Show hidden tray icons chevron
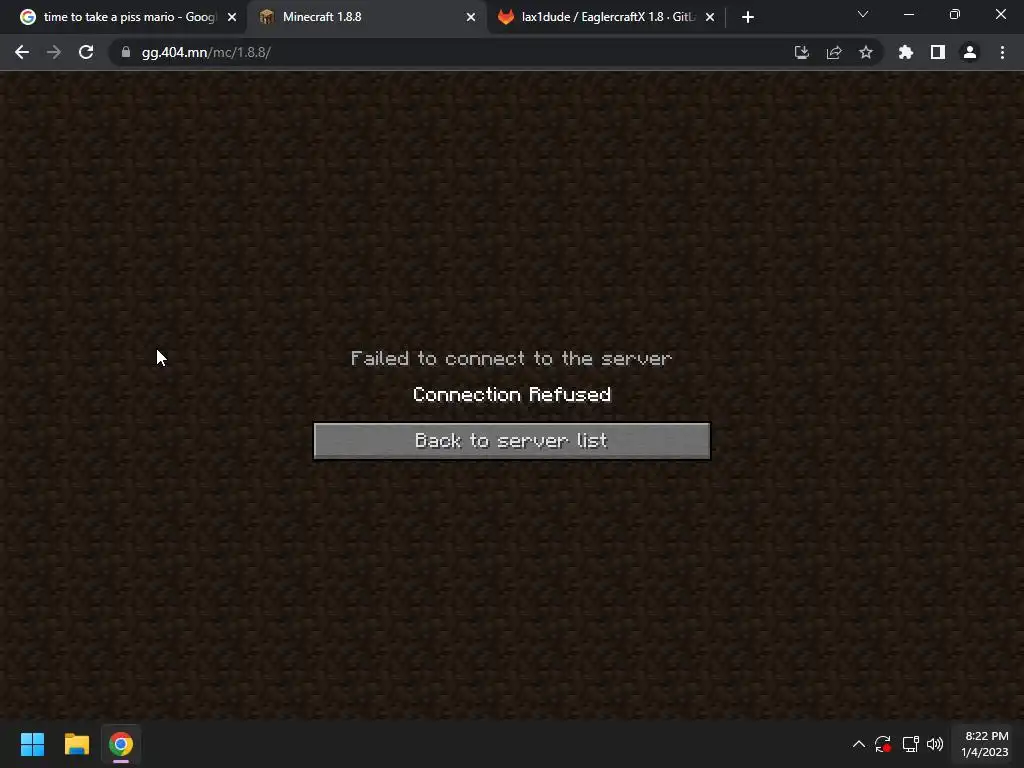Viewport: 1024px width, 768px height. coord(859,744)
